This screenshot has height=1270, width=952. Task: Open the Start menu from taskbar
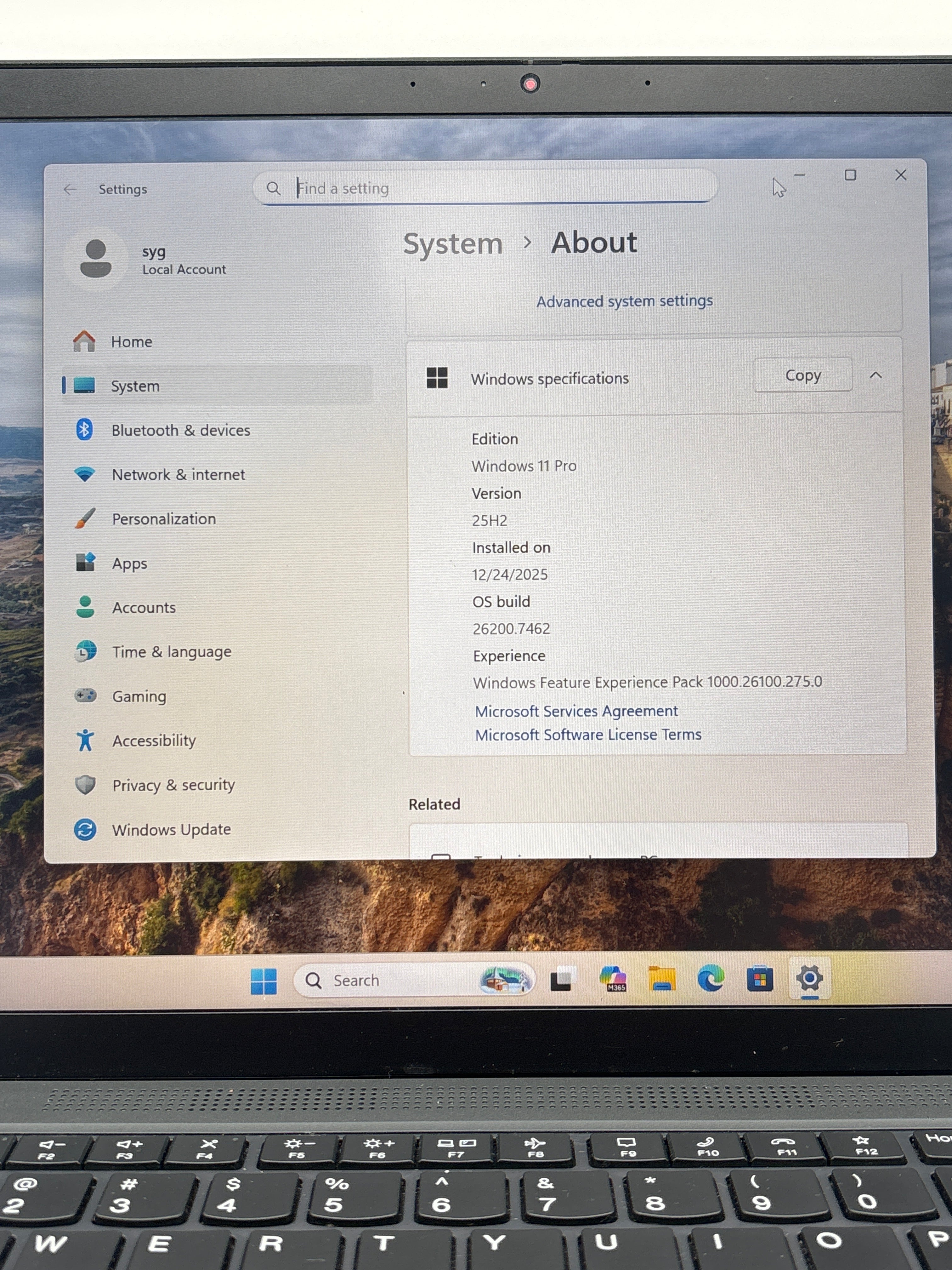[x=264, y=981]
